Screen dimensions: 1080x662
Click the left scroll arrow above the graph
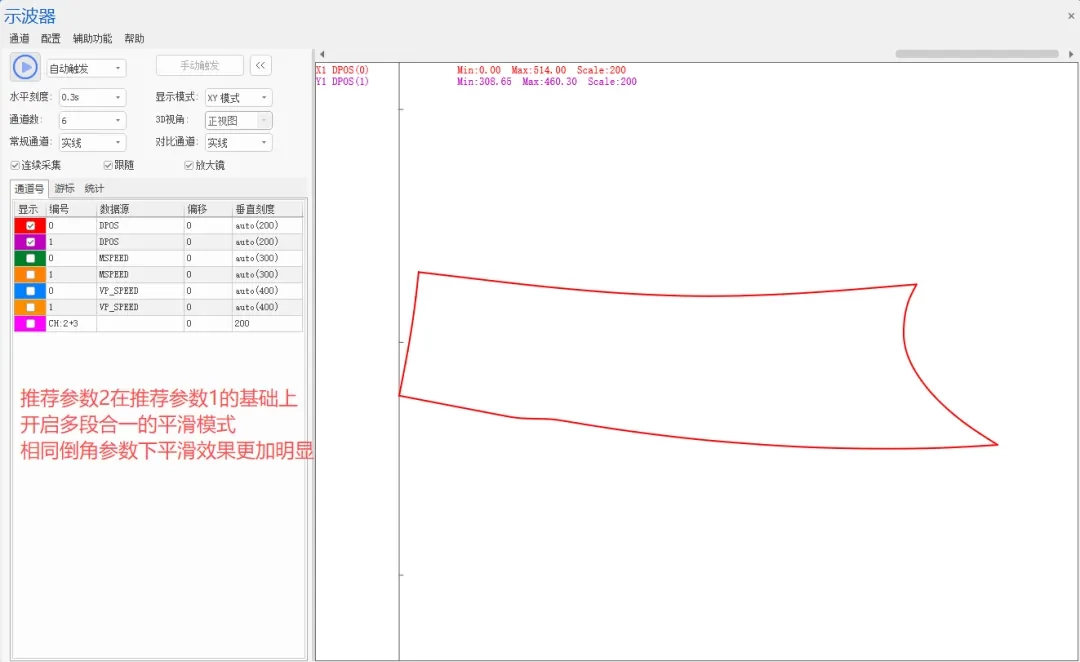coord(322,54)
